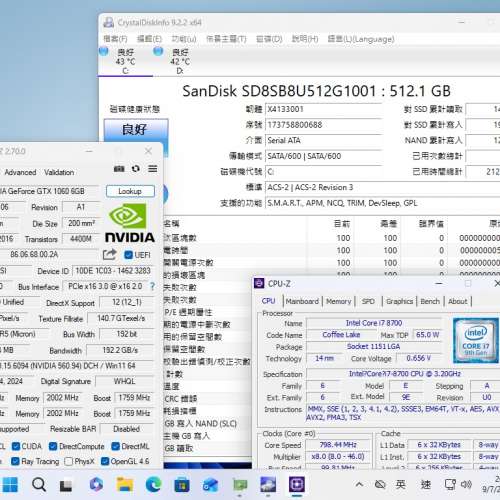The width and height of the screenshot is (500, 500).
Task: Open Microsoft Store from taskbar
Action: (x=182, y=485)
